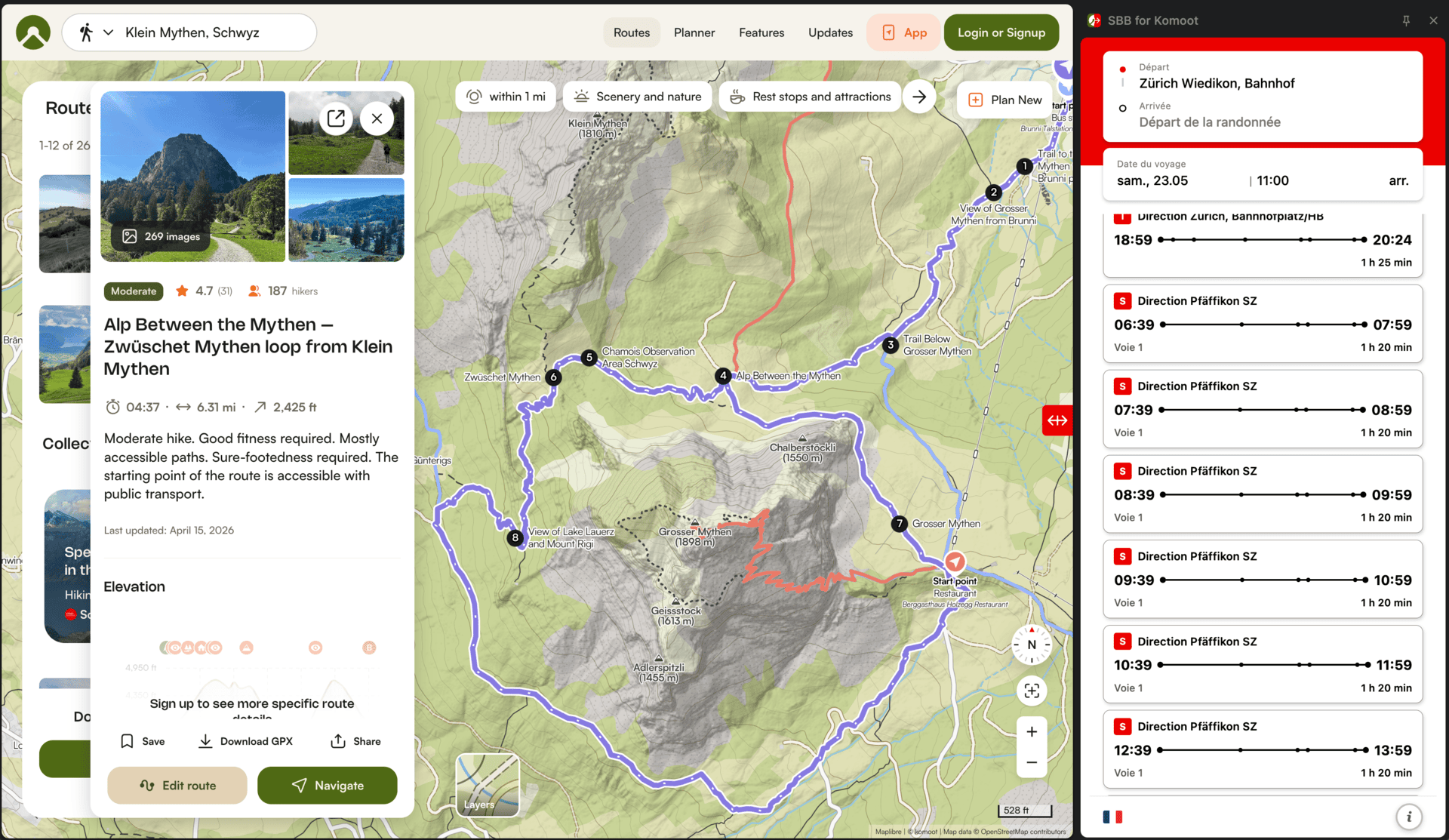Show next filter chips arrow

pos(919,97)
